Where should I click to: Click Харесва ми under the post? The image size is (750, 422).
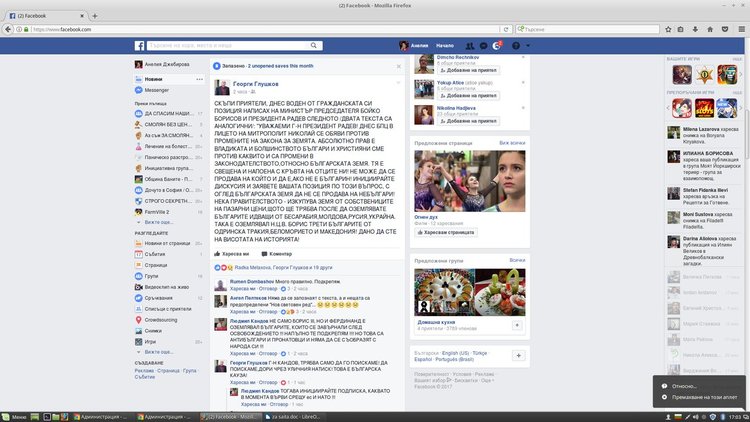click(230, 254)
